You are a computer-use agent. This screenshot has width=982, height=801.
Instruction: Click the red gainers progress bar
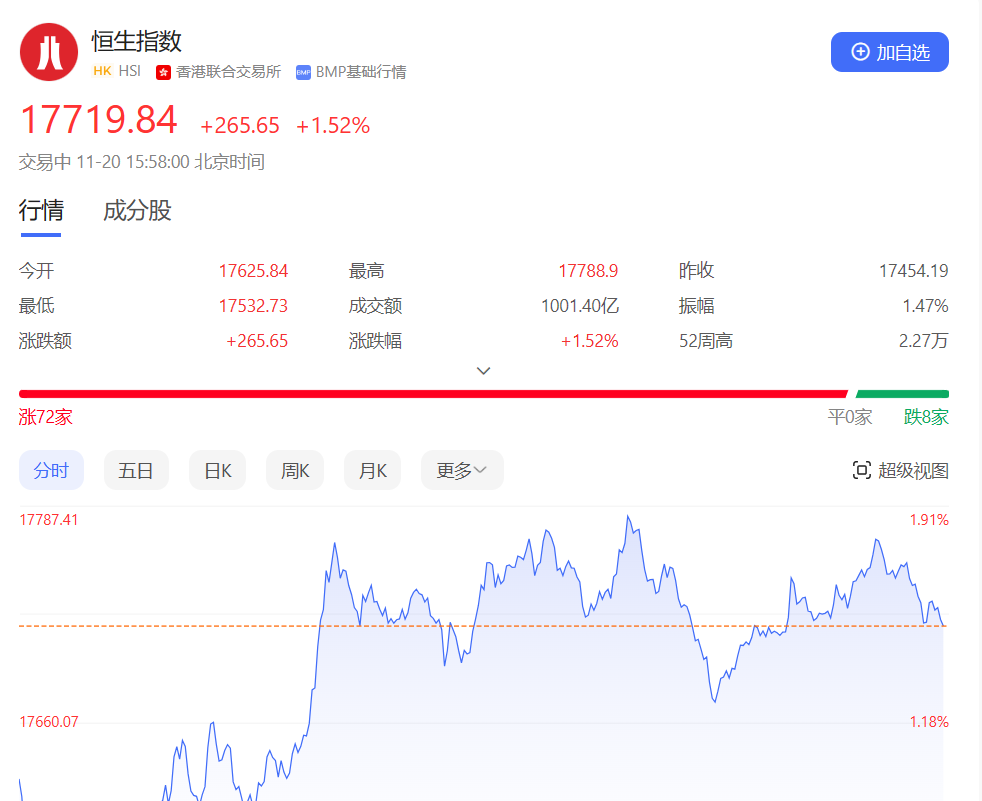[x=433, y=394]
